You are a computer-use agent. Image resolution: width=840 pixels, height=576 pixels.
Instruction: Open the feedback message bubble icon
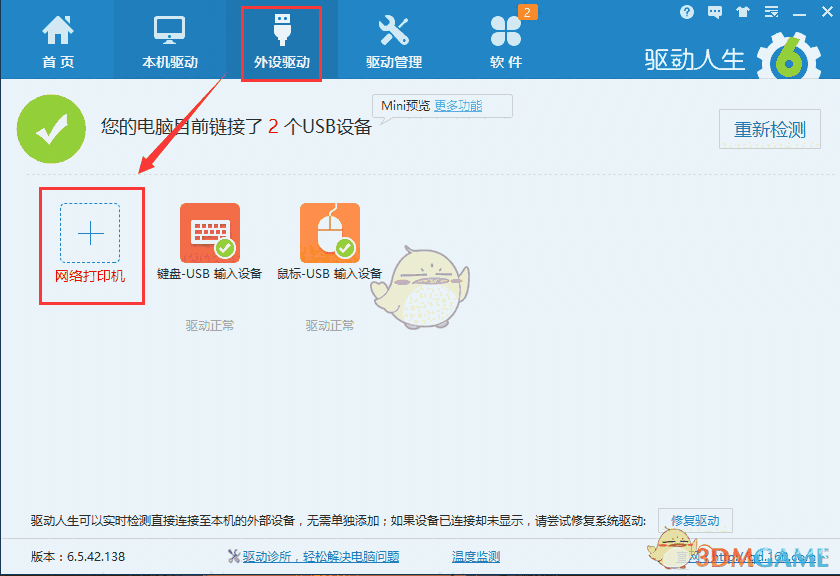[x=714, y=12]
